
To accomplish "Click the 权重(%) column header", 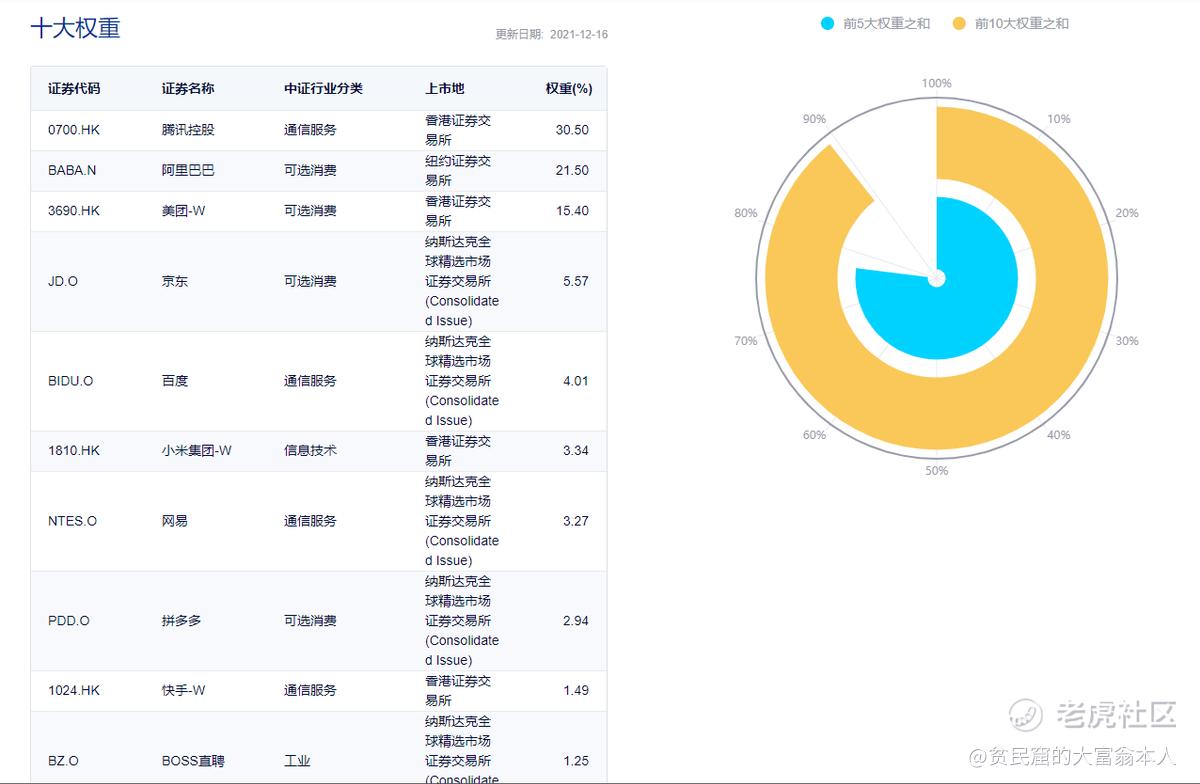I will [x=569, y=89].
